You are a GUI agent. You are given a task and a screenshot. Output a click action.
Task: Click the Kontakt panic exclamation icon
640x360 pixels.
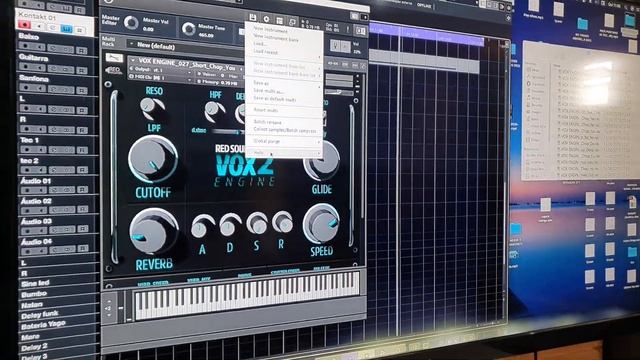(347, 29)
